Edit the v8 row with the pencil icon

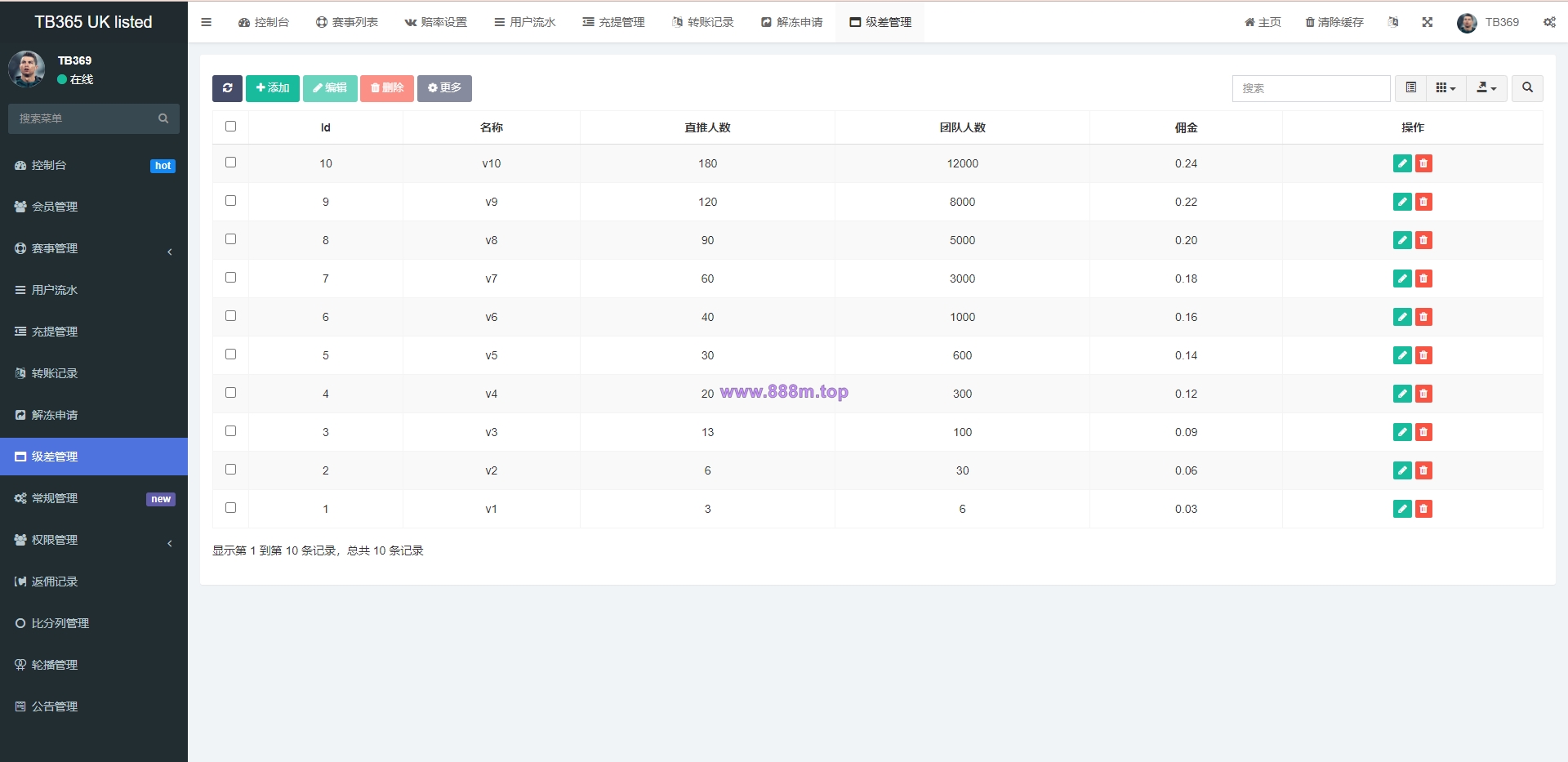tap(1402, 240)
